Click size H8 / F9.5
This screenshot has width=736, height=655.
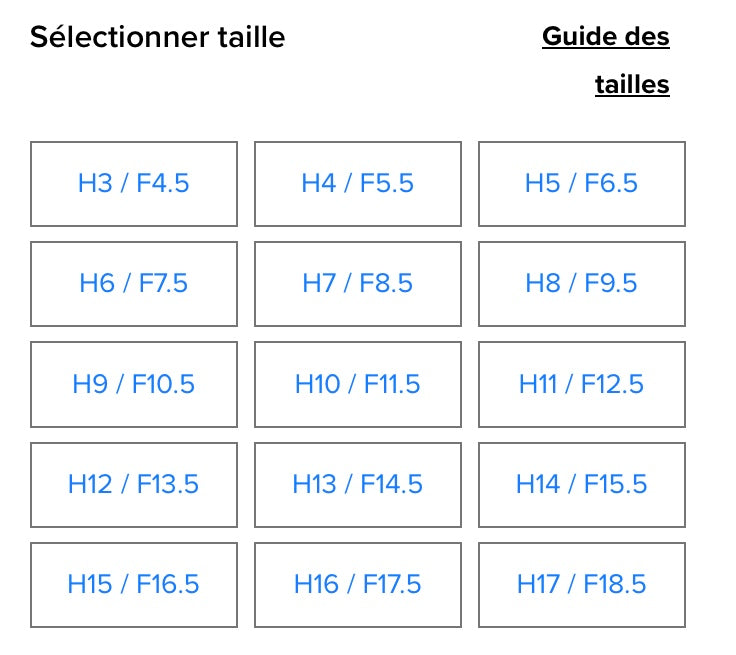[x=582, y=284]
